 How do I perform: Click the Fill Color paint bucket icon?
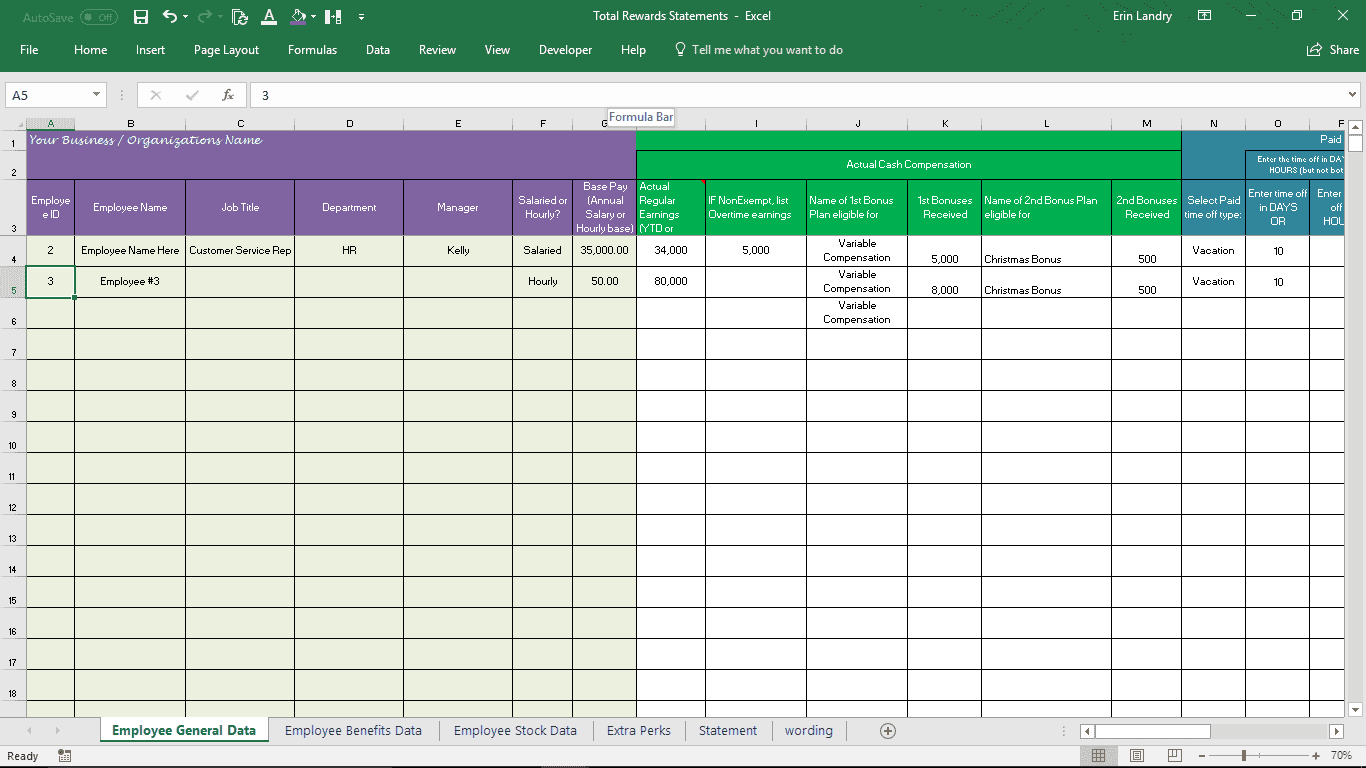pyautogui.click(x=299, y=17)
